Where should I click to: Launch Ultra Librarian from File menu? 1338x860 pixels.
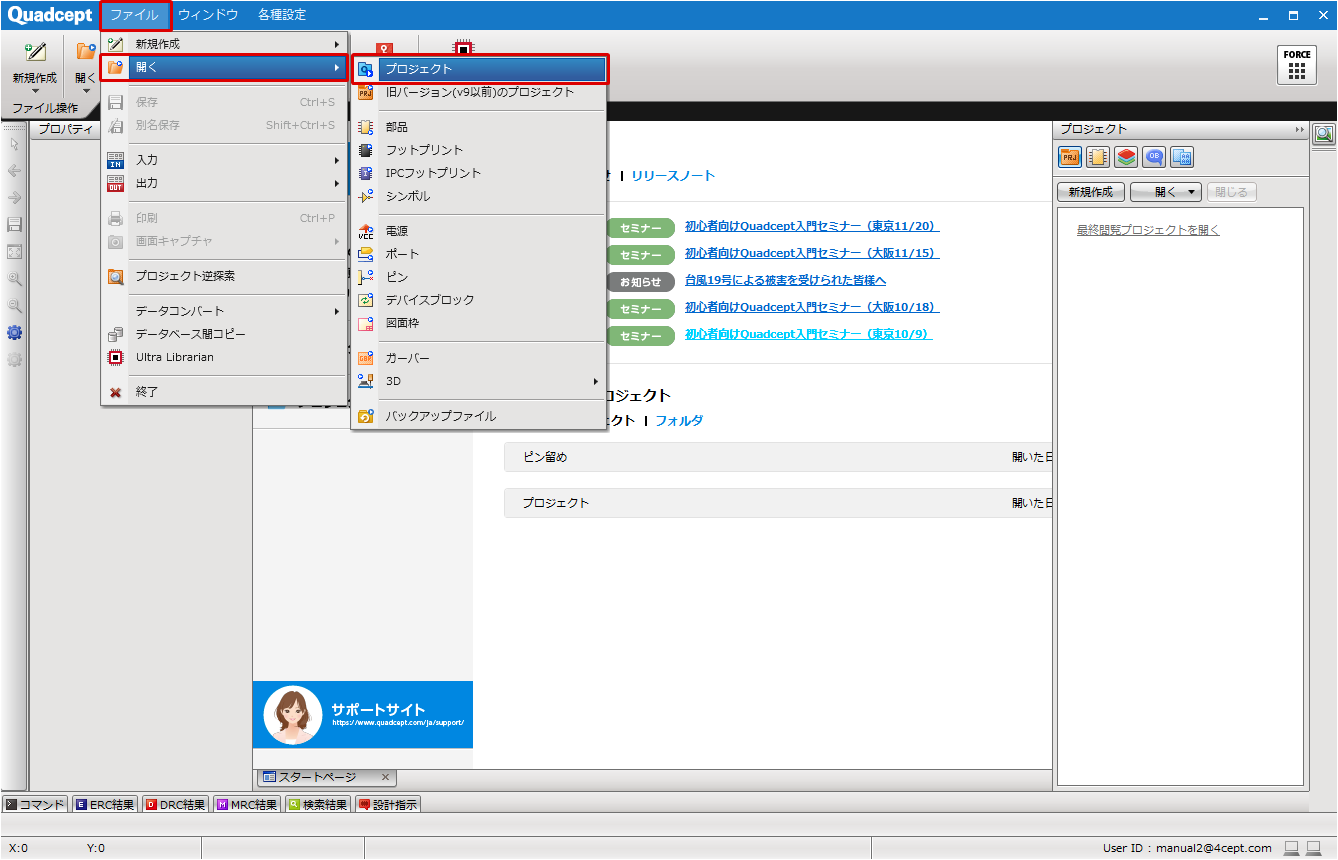[x=224, y=357]
